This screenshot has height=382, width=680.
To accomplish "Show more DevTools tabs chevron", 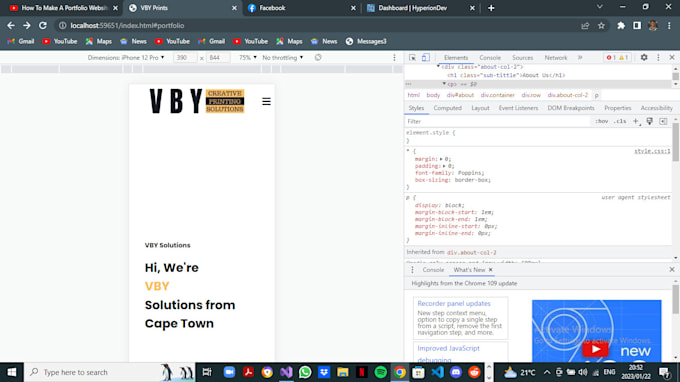I will pyautogui.click(x=580, y=58).
